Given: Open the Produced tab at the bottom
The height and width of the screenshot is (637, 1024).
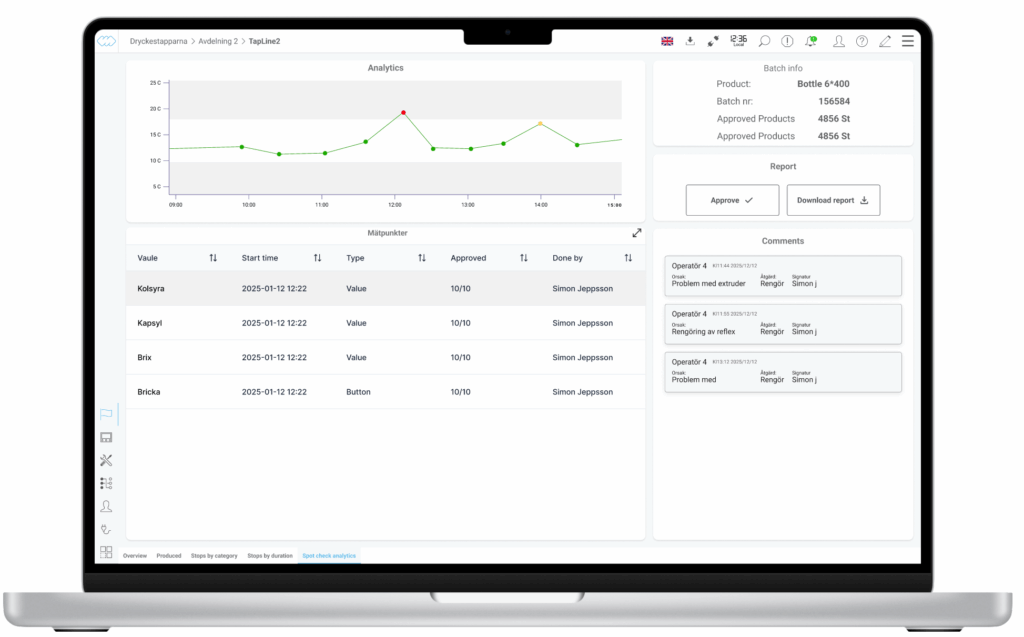Looking at the screenshot, I should [x=168, y=555].
